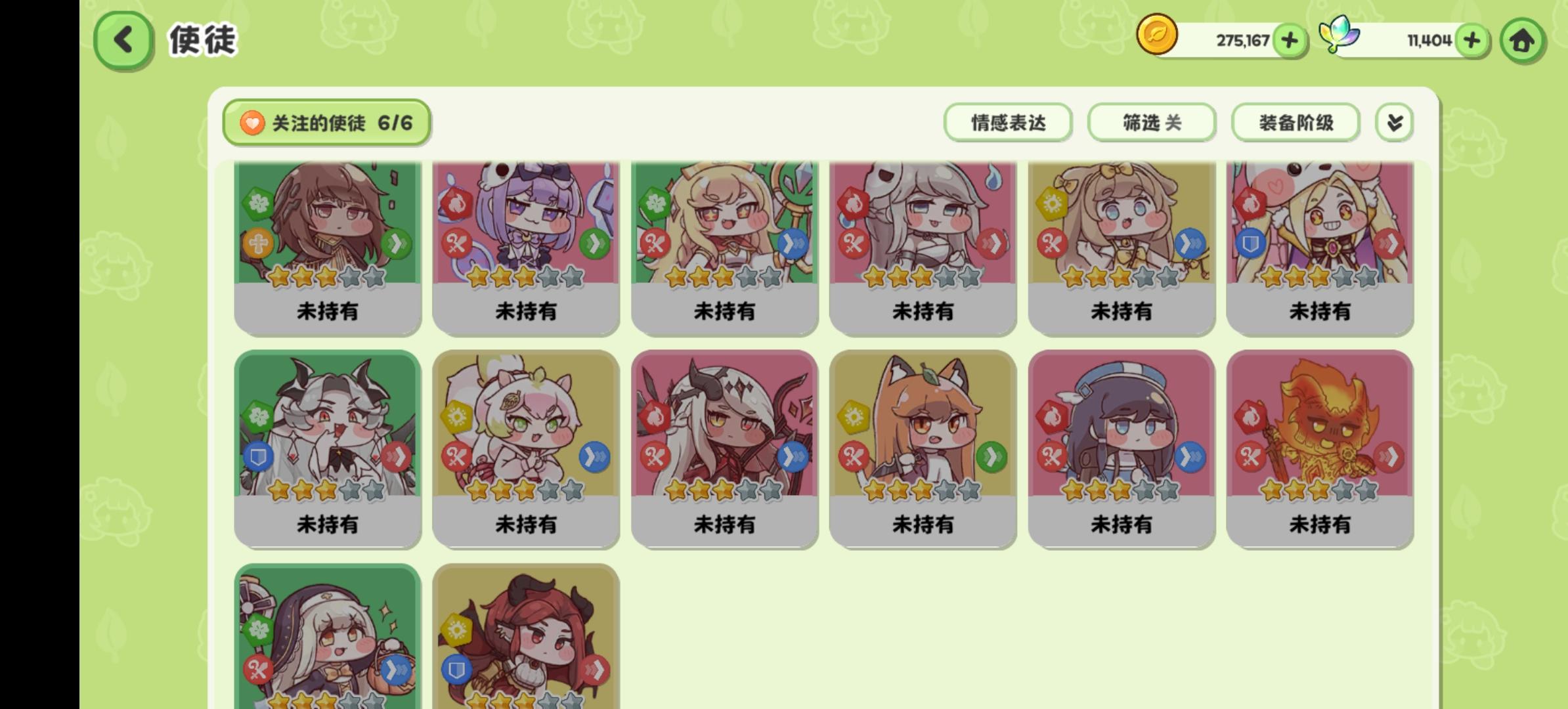Open the 情感表达 tab
1568x709 pixels.
click(x=1008, y=123)
